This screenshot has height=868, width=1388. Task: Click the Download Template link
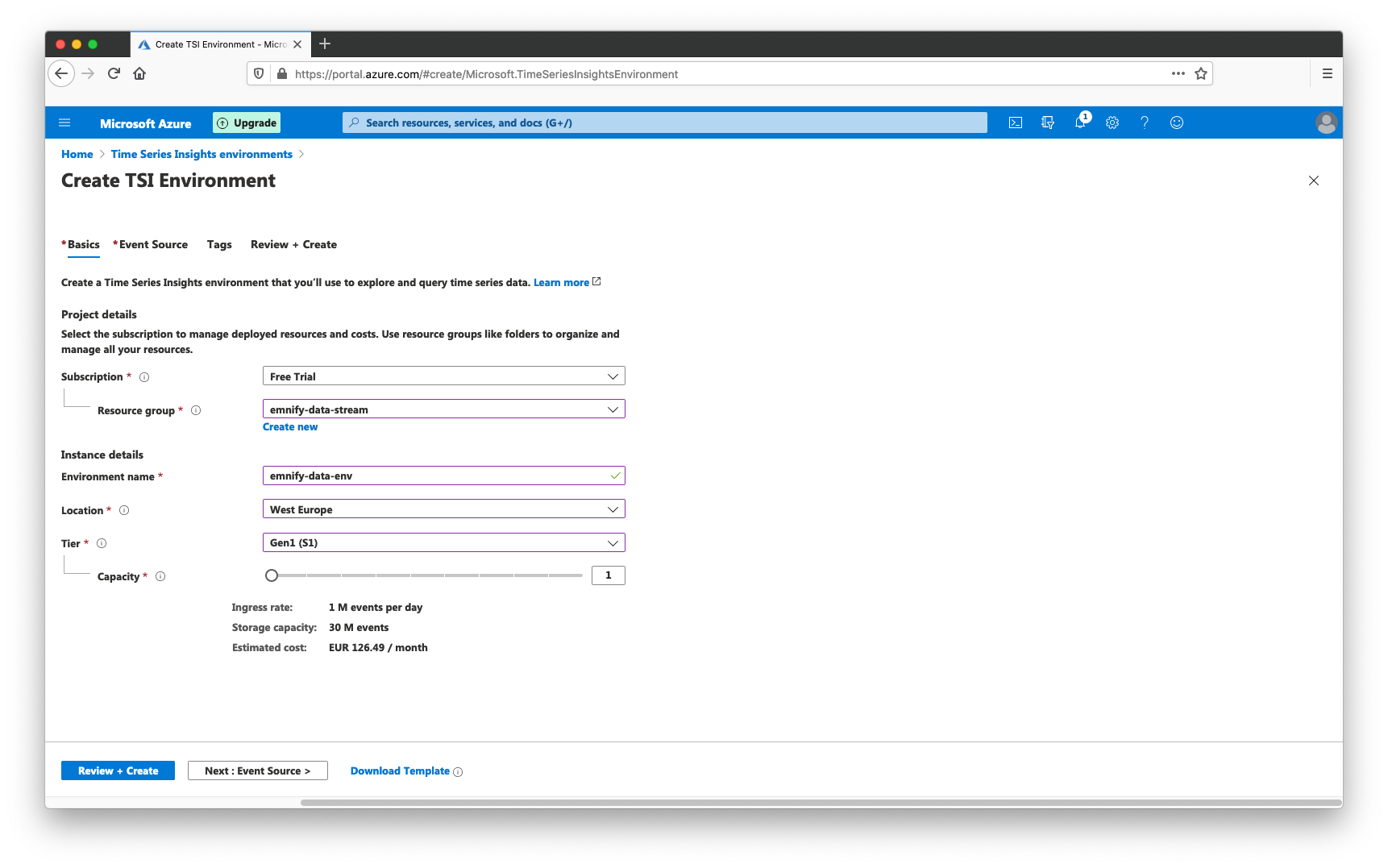400,771
